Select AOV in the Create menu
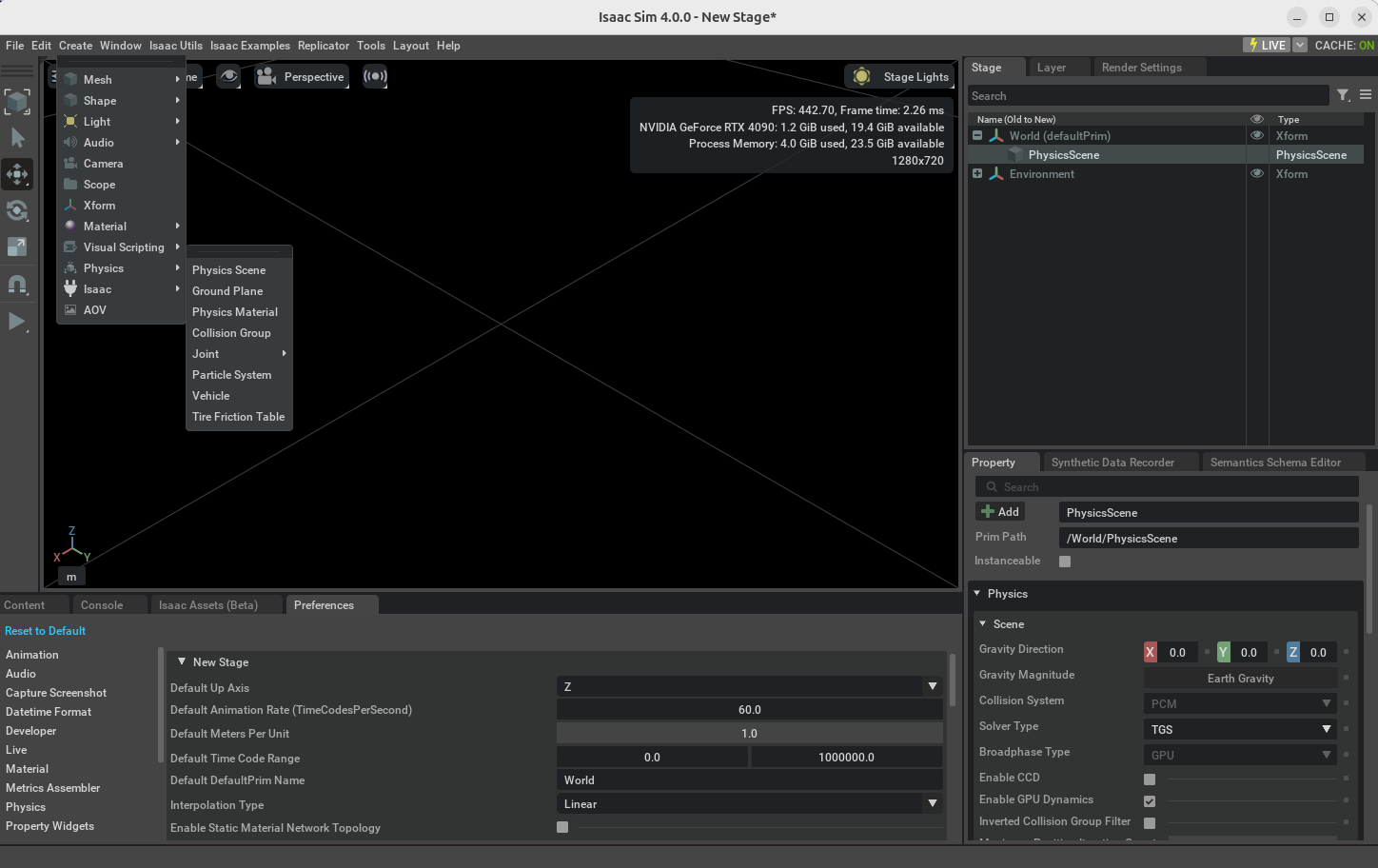The image size is (1378, 868). point(122,310)
